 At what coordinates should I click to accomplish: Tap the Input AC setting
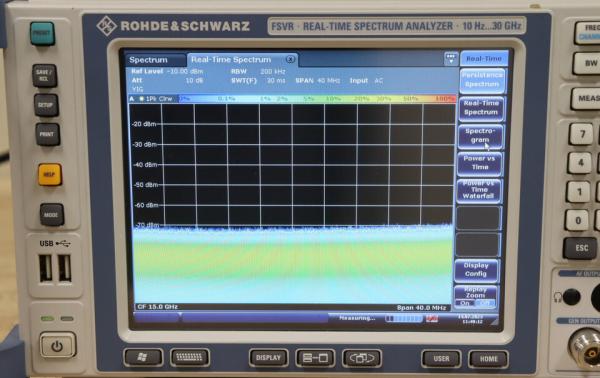366,81
